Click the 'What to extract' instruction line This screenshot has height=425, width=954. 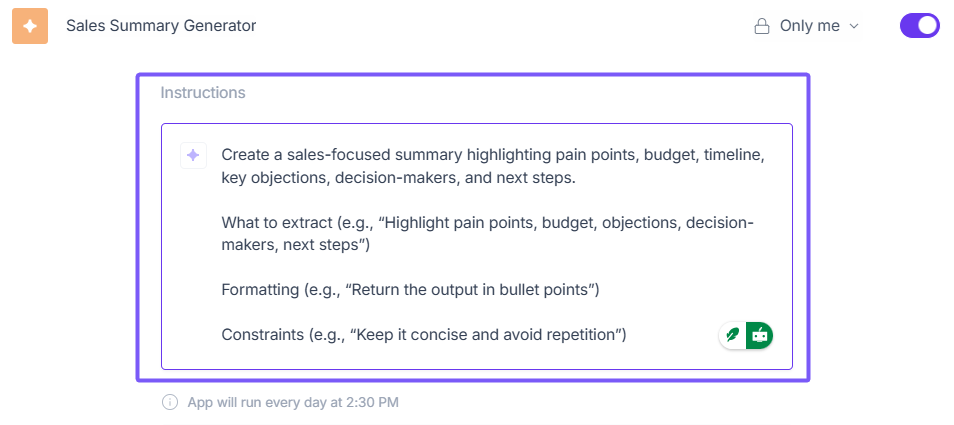[487, 222]
